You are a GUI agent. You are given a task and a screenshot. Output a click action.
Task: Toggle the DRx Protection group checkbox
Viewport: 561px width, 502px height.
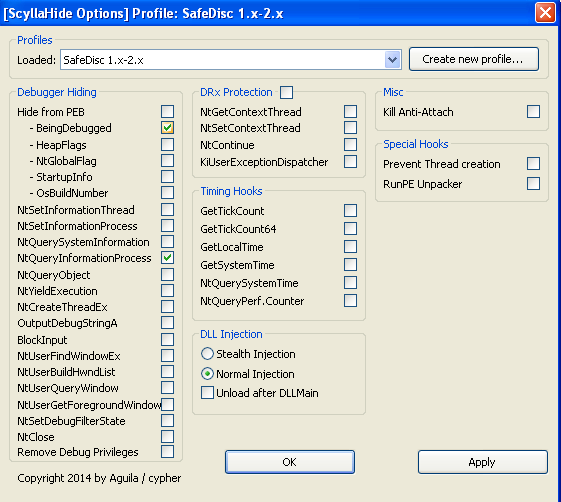pos(286,92)
